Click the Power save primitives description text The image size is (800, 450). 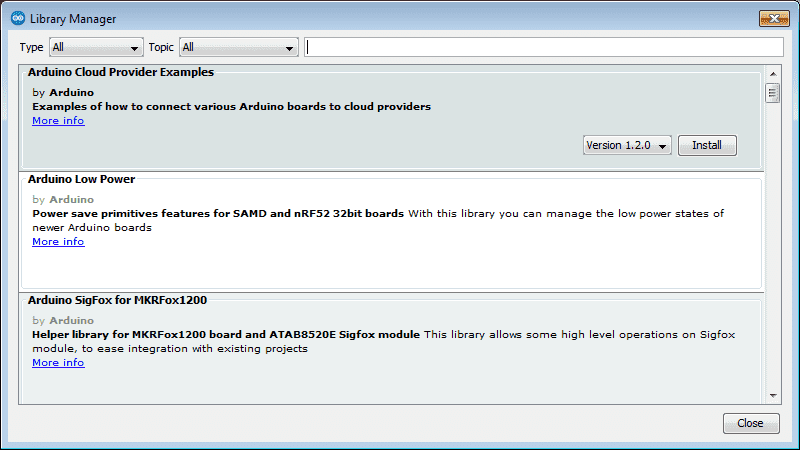point(218,214)
